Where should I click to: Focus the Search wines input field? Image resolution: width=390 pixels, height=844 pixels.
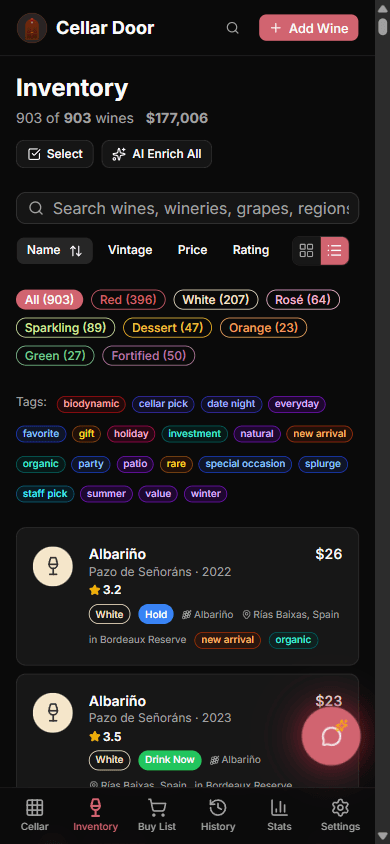(x=187, y=208)
